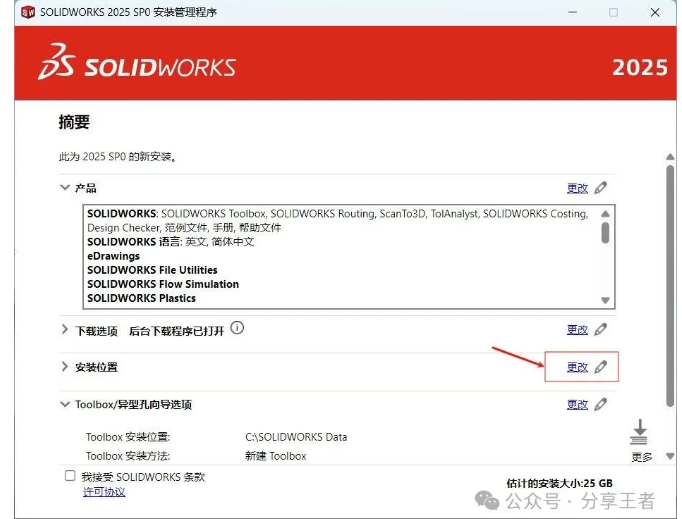The height and width of the screenshot is (519, 682).
Task: Click 更改 link for 下载选项
Action: 577,330
